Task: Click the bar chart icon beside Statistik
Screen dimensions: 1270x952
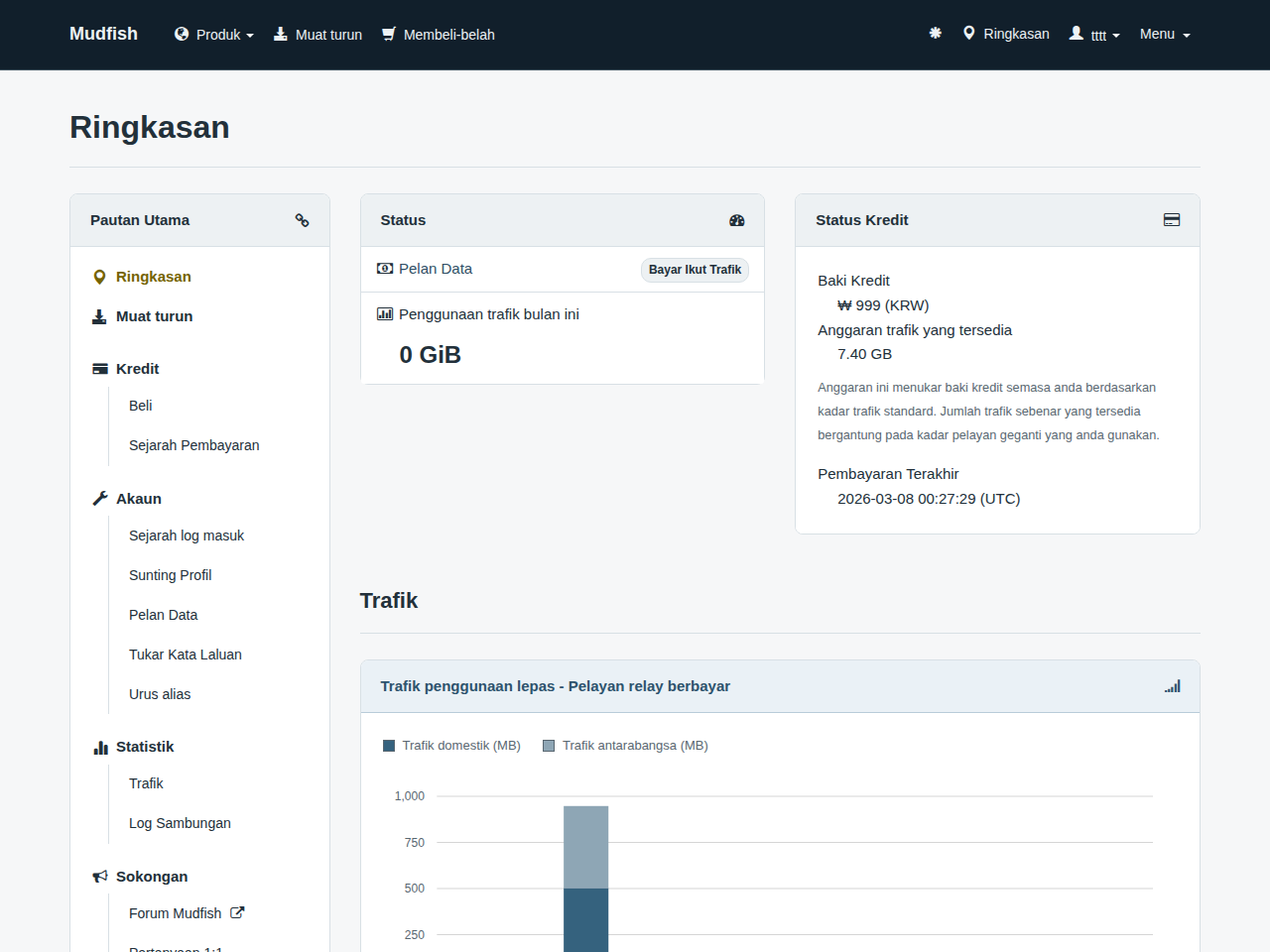Action: [100, 747]
